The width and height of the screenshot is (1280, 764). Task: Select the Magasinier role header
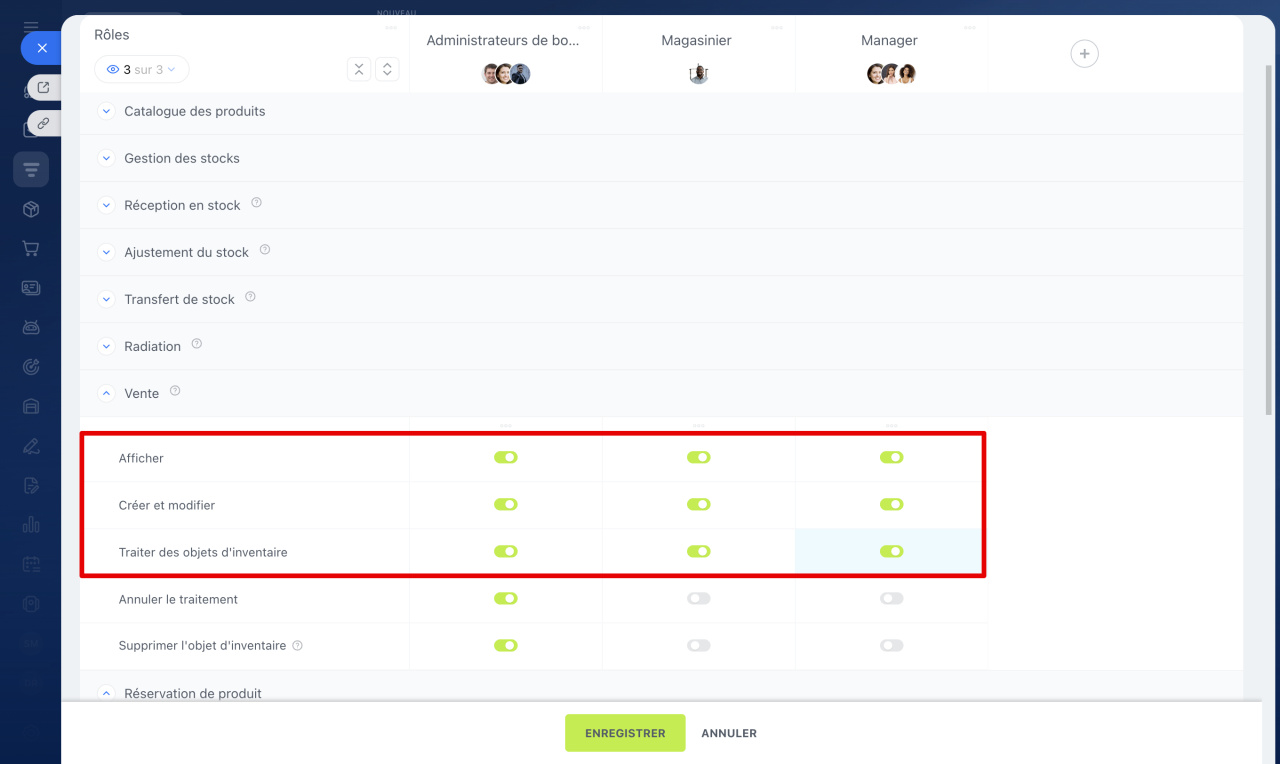(697, 41)
